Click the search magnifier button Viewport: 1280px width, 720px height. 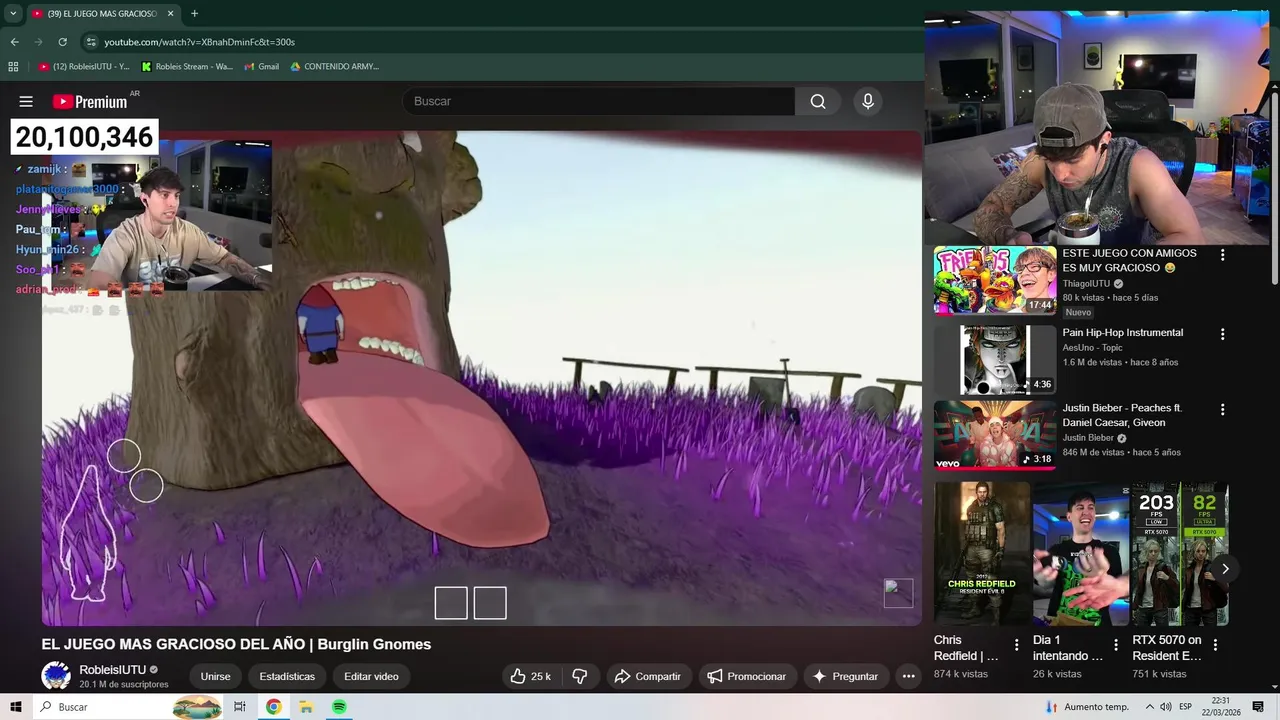pyautogui.click(x=818, y=101)
